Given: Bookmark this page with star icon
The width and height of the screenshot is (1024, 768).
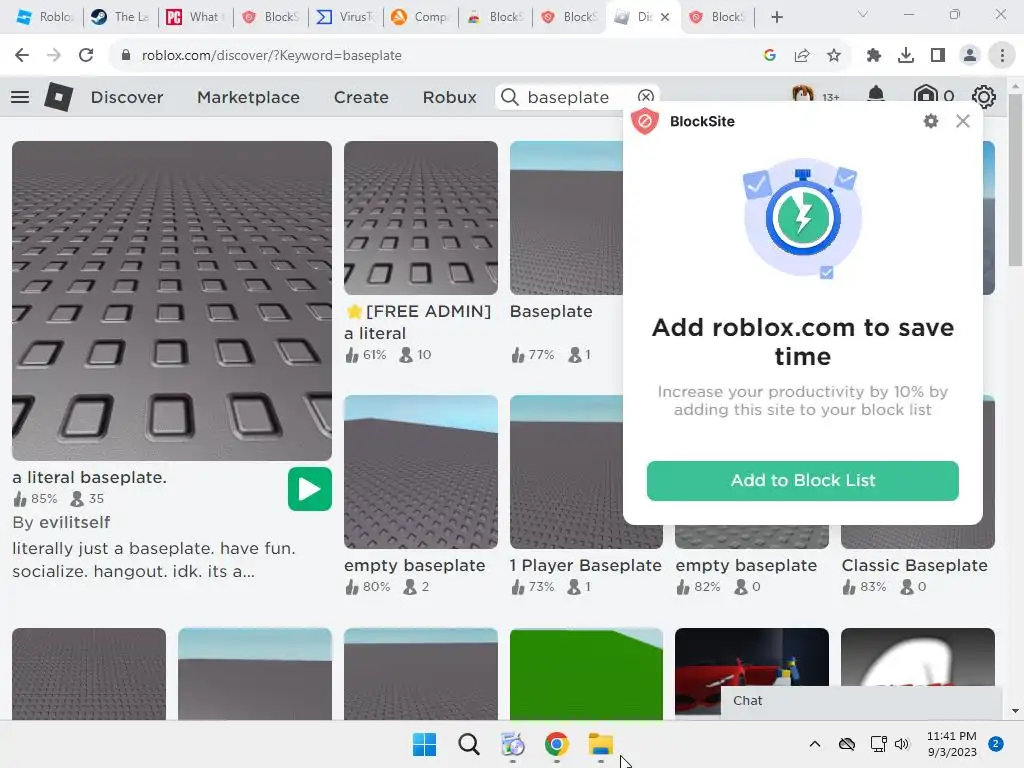Looking at the screenshot, I should [834, 56].
